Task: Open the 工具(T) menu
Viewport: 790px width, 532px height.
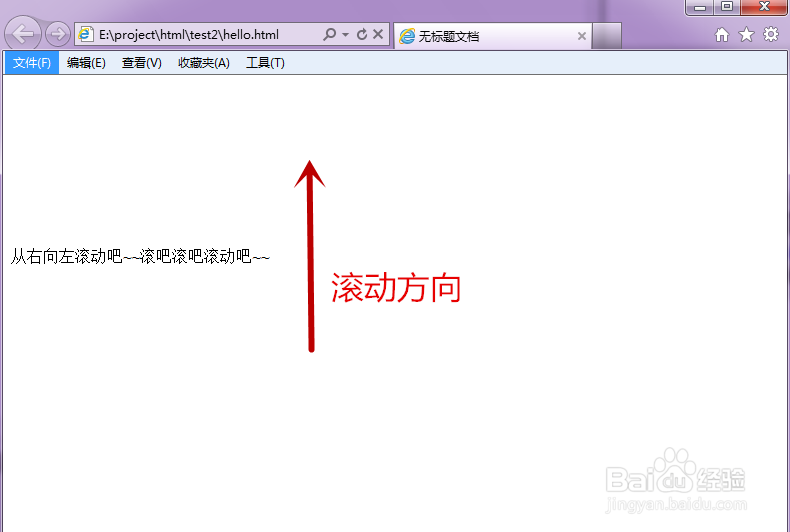Action: click(265, 62)
